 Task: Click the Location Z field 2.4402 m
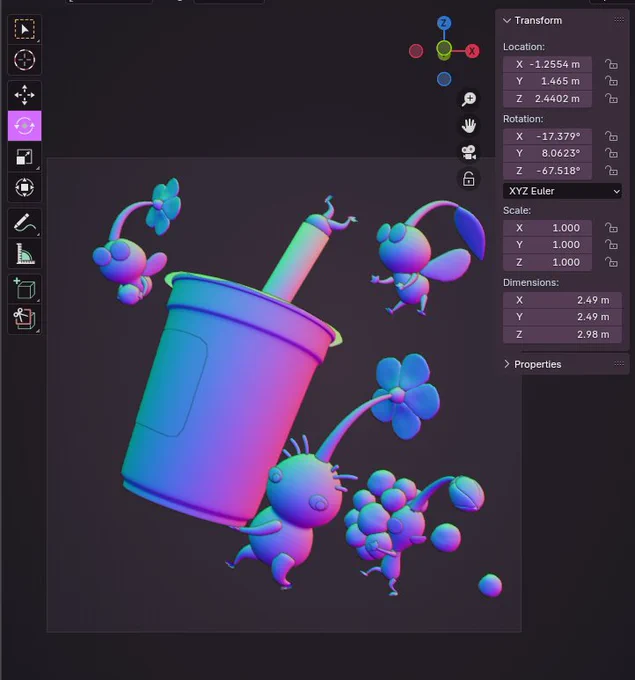pos(547,99)
